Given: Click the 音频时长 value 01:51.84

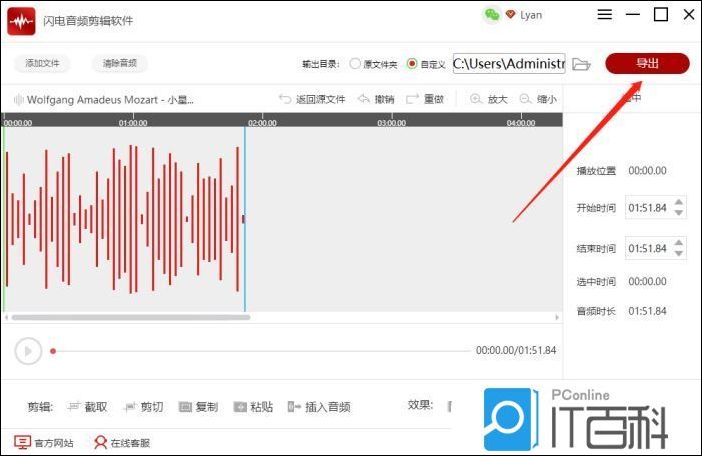Looking at the screenshot, I should [647, 311].
